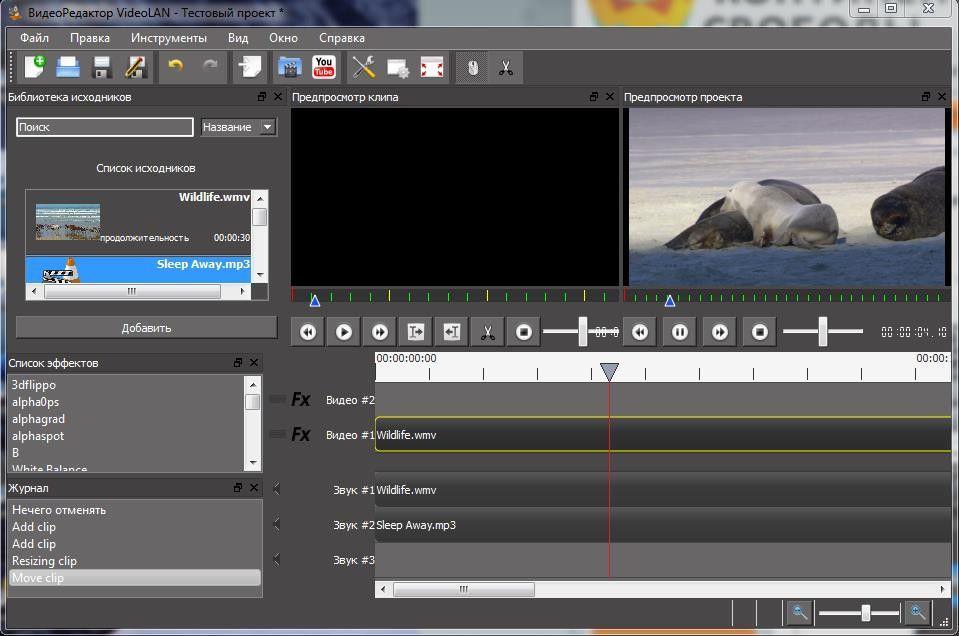Share the project on YouTube
959x636 pixels.
pos(324,67)
